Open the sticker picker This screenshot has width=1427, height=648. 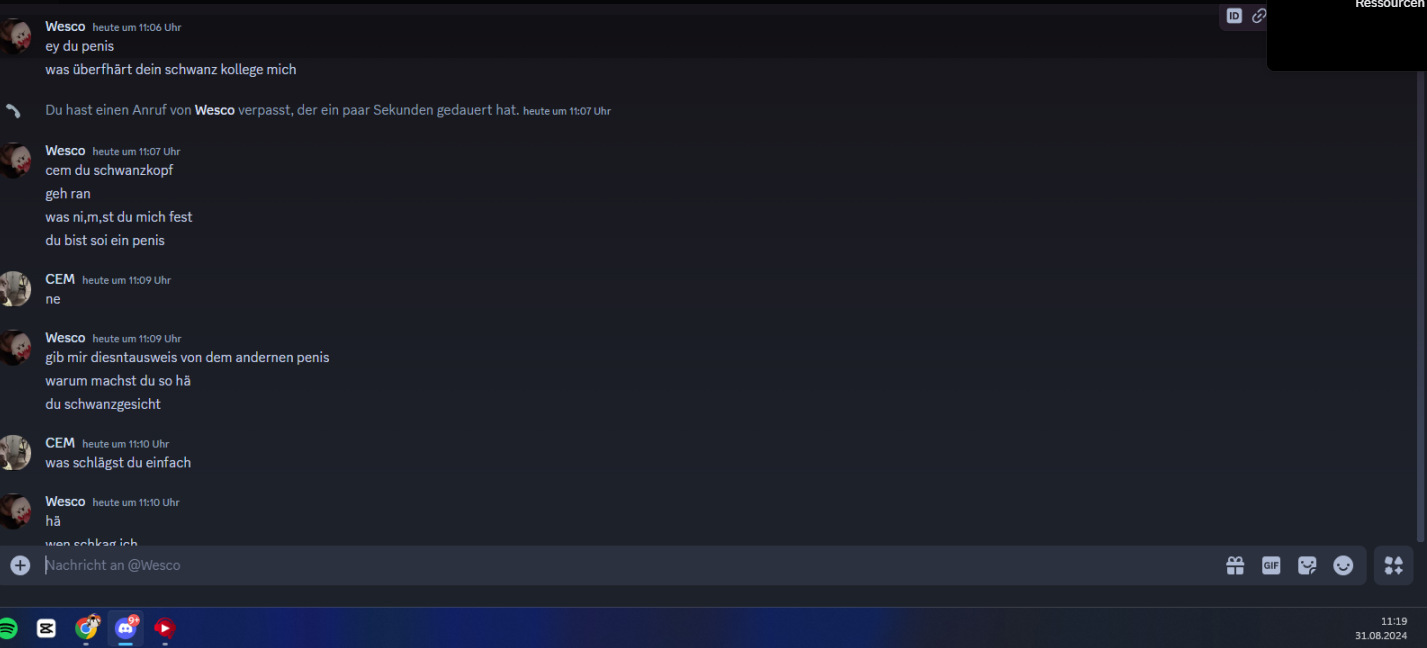[1307, 565]
